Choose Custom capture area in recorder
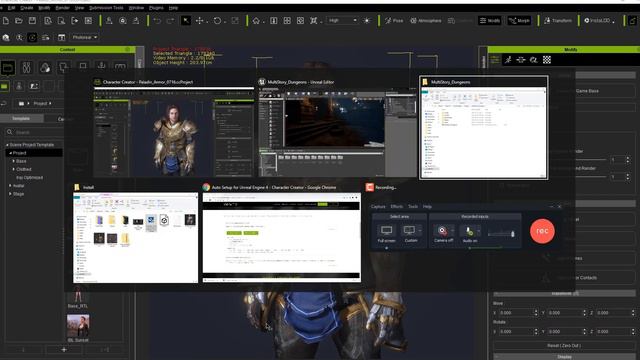Screen dimensions: 640x360 pyautogui.click(x=411, y=234)
